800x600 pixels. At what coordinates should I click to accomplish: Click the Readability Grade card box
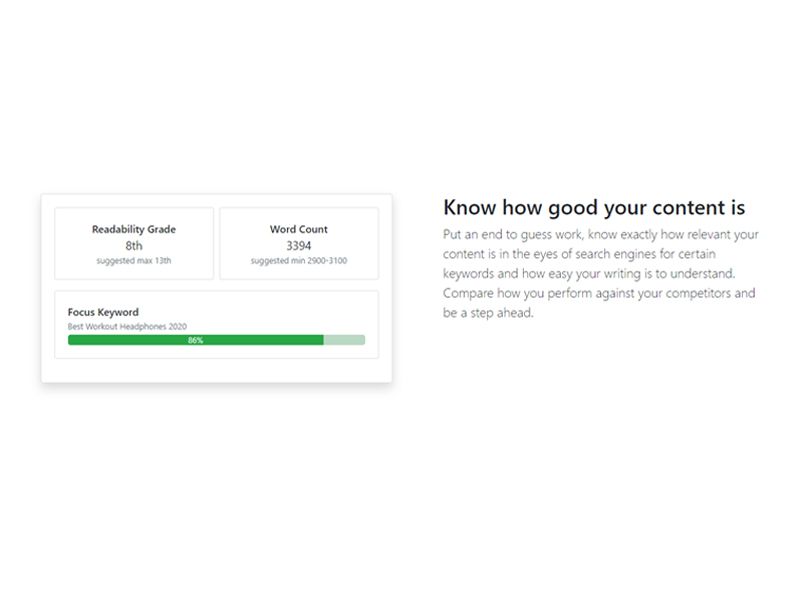pos(134,243)
